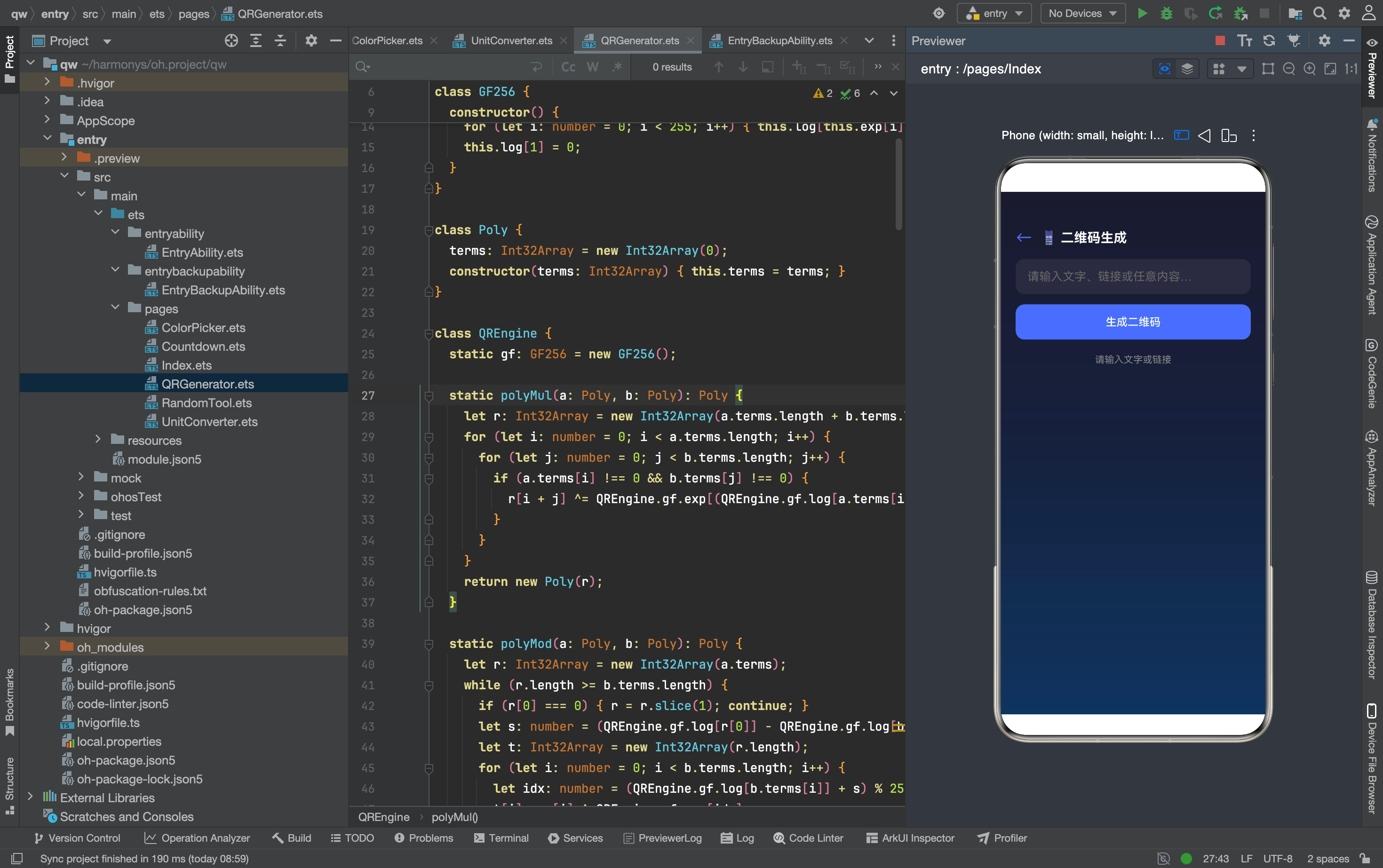The width and height of the screenshot is (1383, 868).
Task: Toggle multi-device grid preview
Action: click(1219, 69)
